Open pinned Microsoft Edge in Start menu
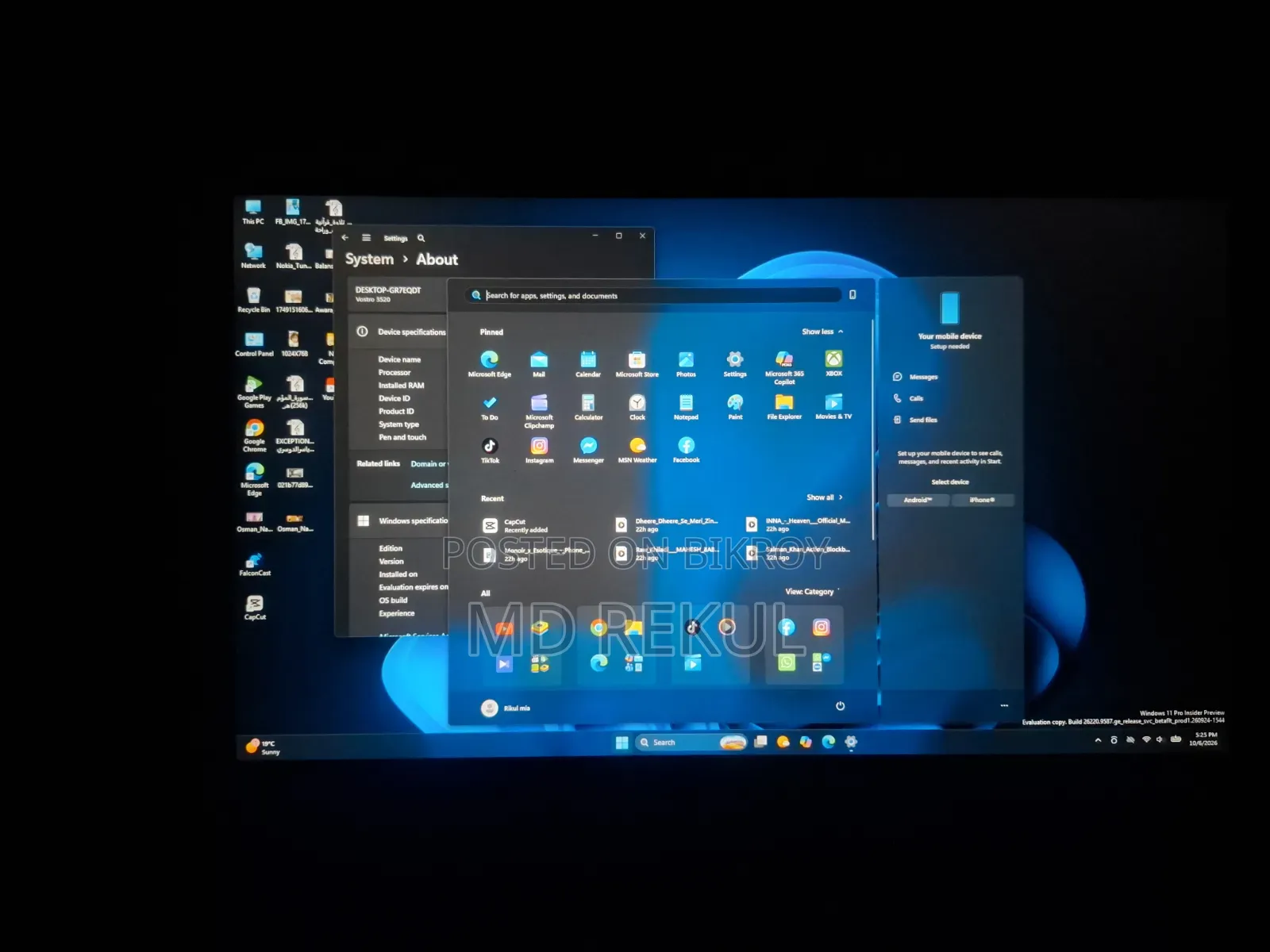This screenshot has width=1270, height=952. [490, 363]
